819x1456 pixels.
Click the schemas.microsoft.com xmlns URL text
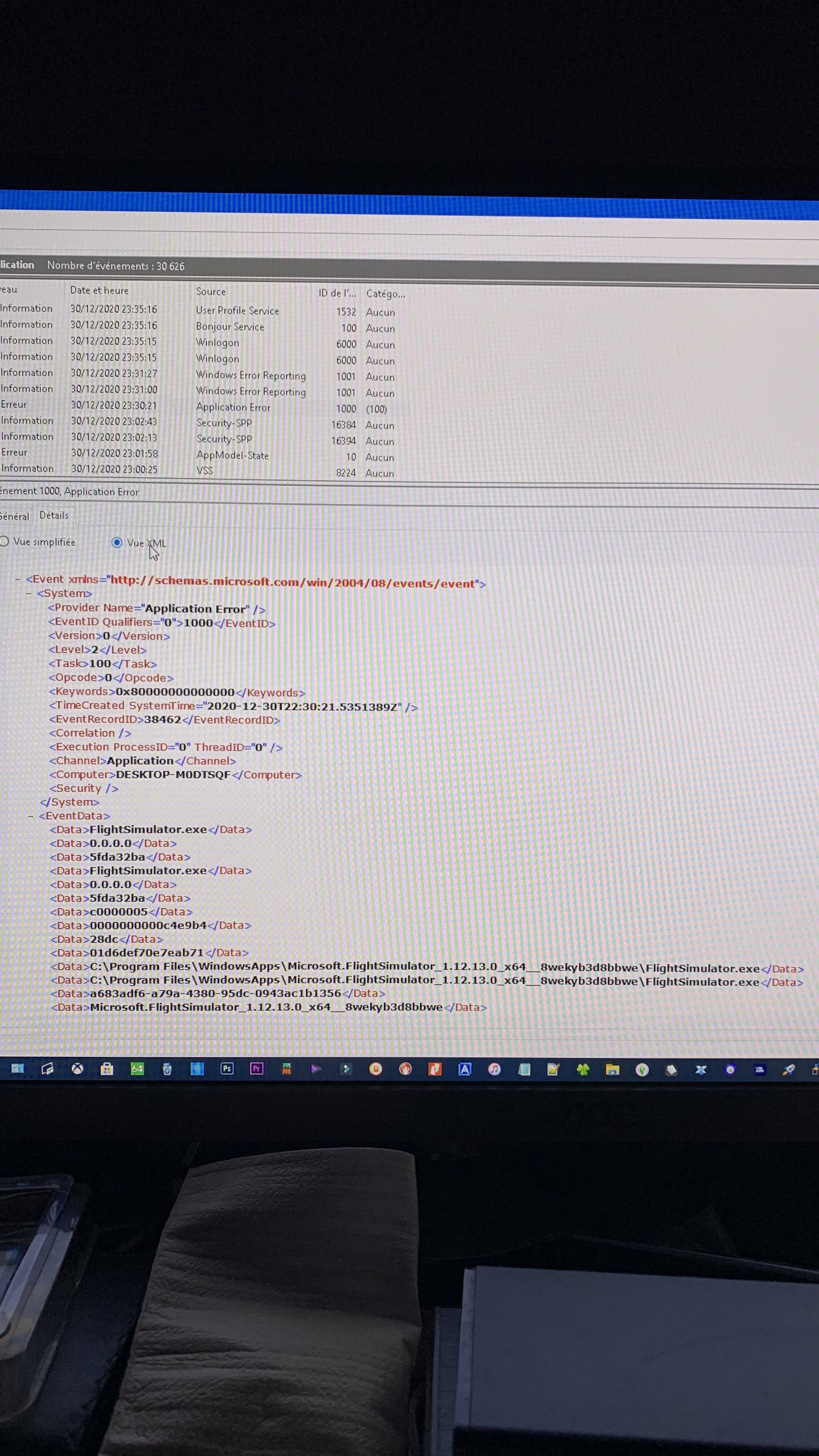(293, 582)
